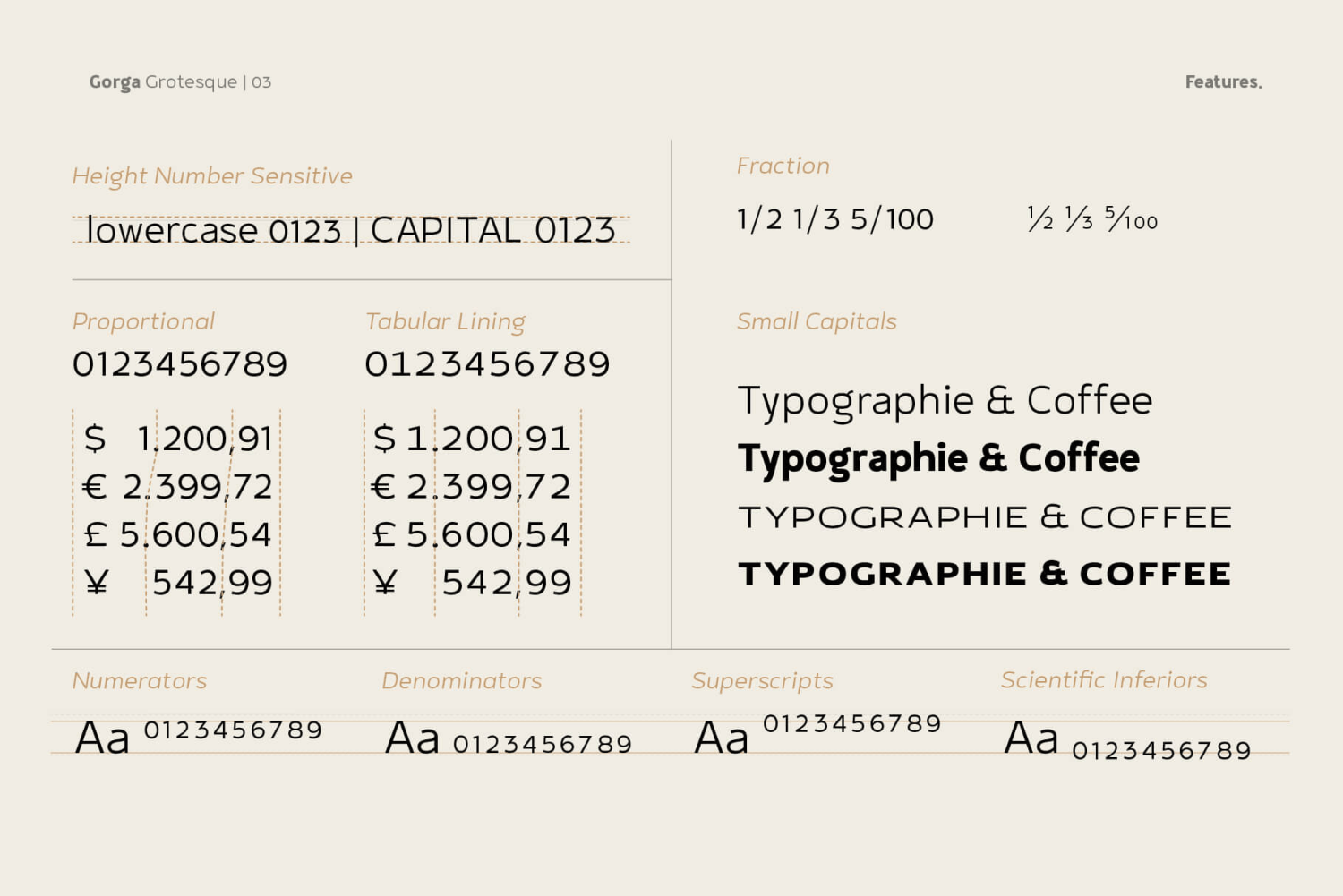Screen dimensions: 1343x896
Task: Click the bold lowercase Typographie & Coffee line
Action: pyautogui.click(x=937, y=458)
